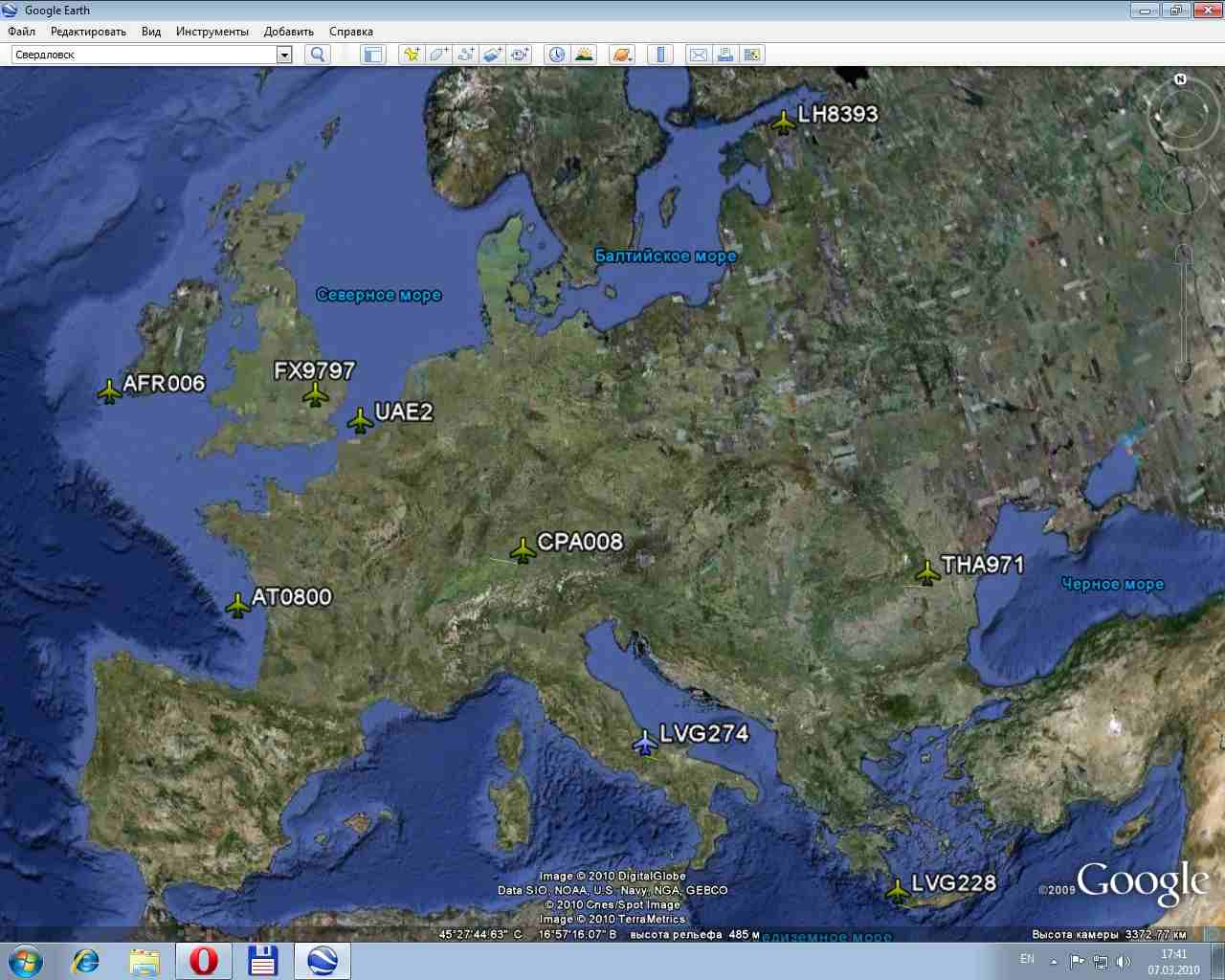Open the Opera browser taskbar icon
The height and width of the screenshot is (980, 1225).
point(203,961)
